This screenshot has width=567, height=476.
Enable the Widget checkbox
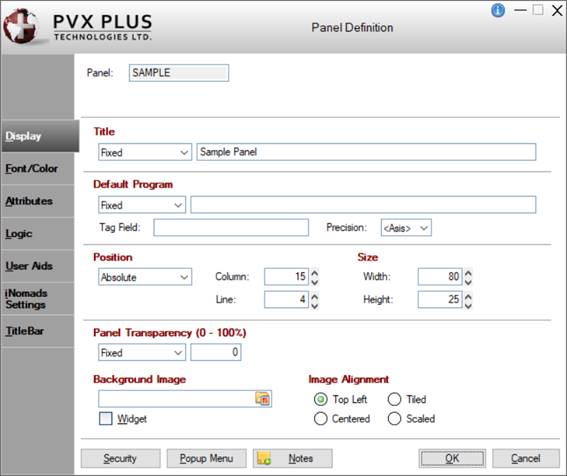(106, 418)
